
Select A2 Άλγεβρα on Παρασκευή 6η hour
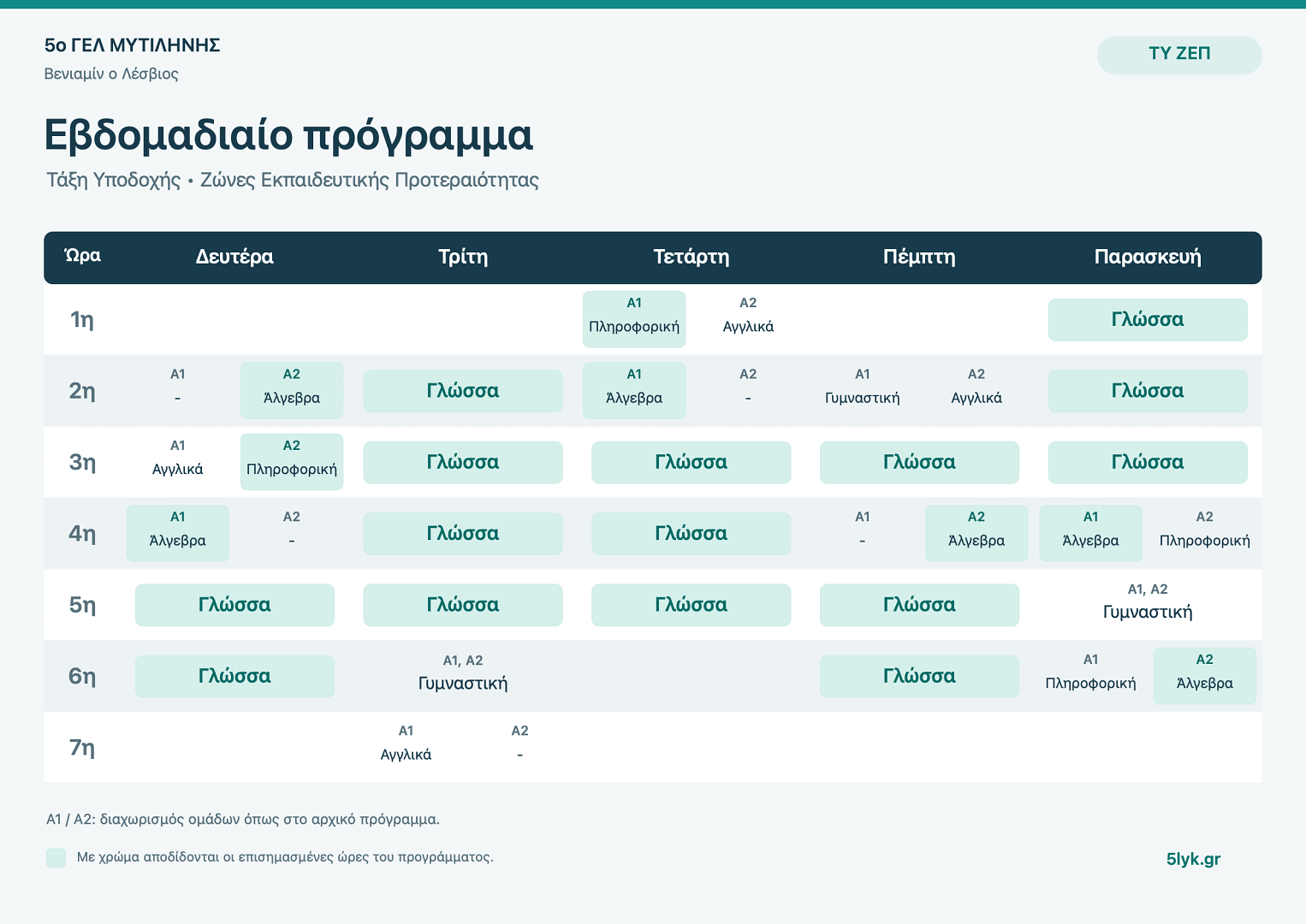coord(1205,676)
